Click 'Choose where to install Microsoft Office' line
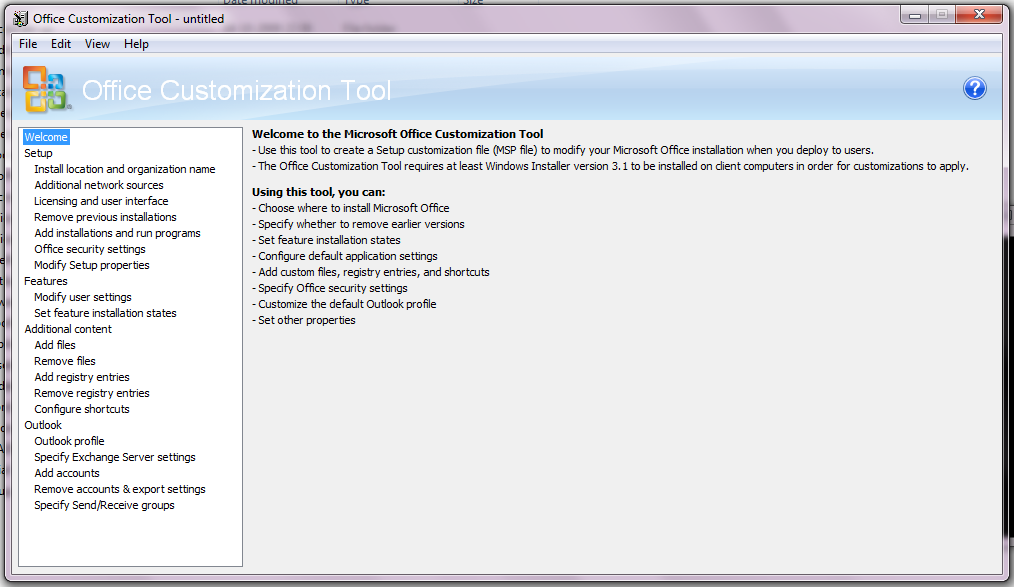Screen dimensions: 1014x587 pos(351,208)
